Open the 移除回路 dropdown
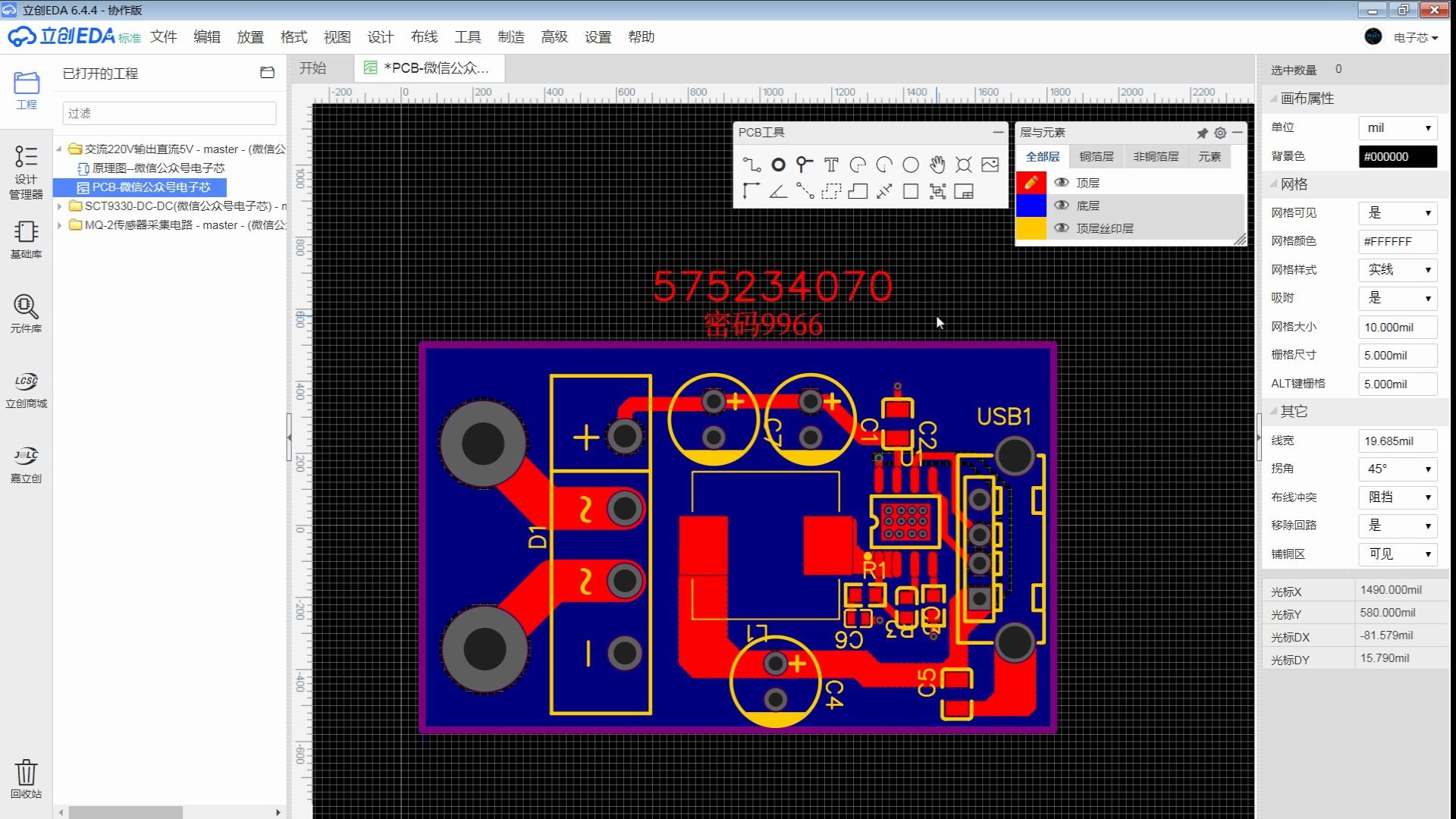Image resolution: width=1456 pixels, height=819 pixels. (1398, 526)
